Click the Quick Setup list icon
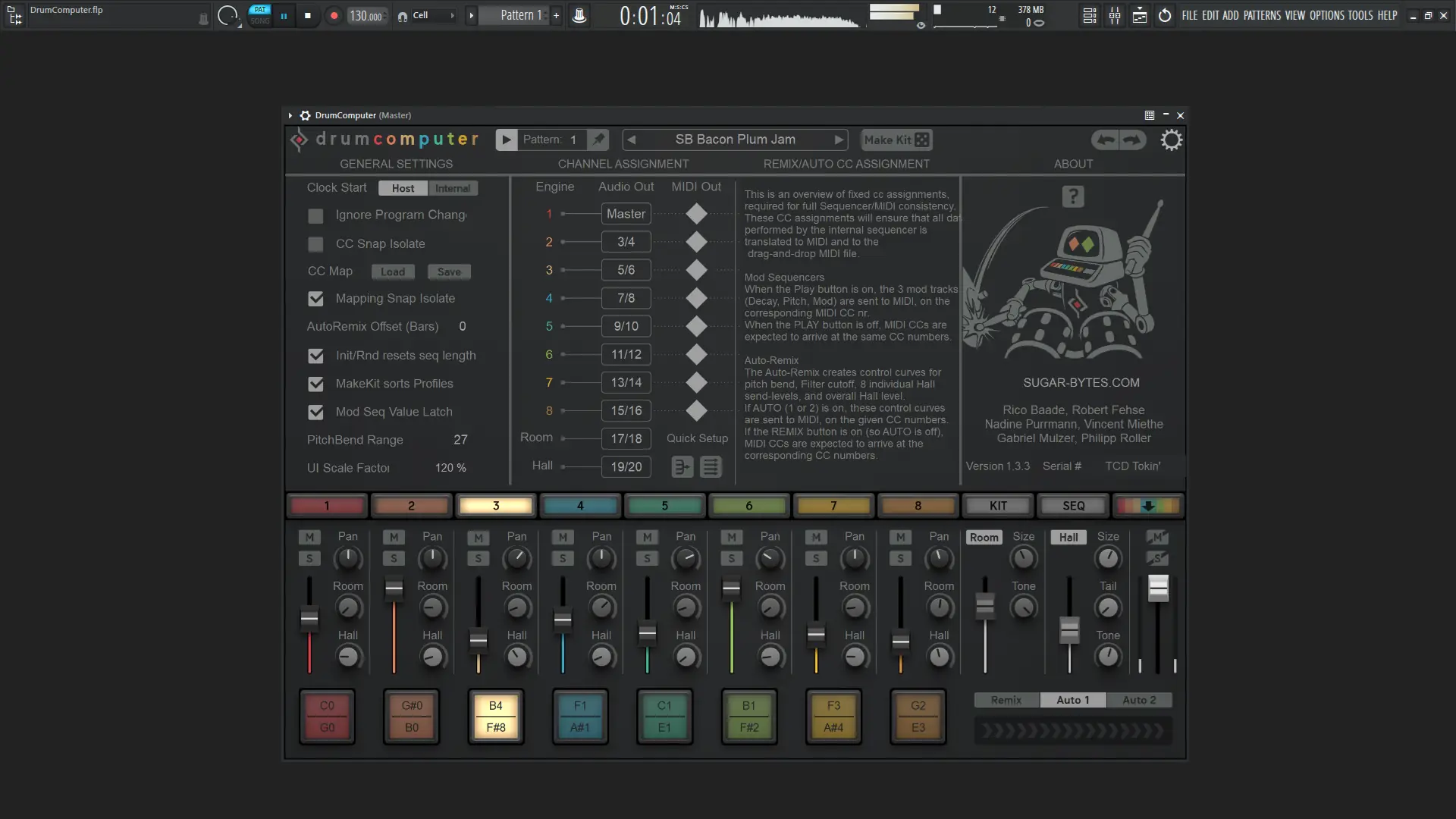Viewport: 1456px width, 819px height. (711, 467)
